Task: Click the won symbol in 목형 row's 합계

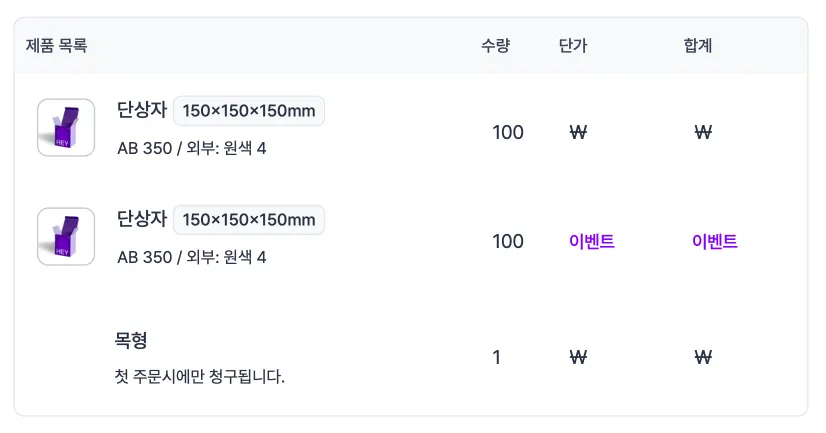Action: pos(703,358)
